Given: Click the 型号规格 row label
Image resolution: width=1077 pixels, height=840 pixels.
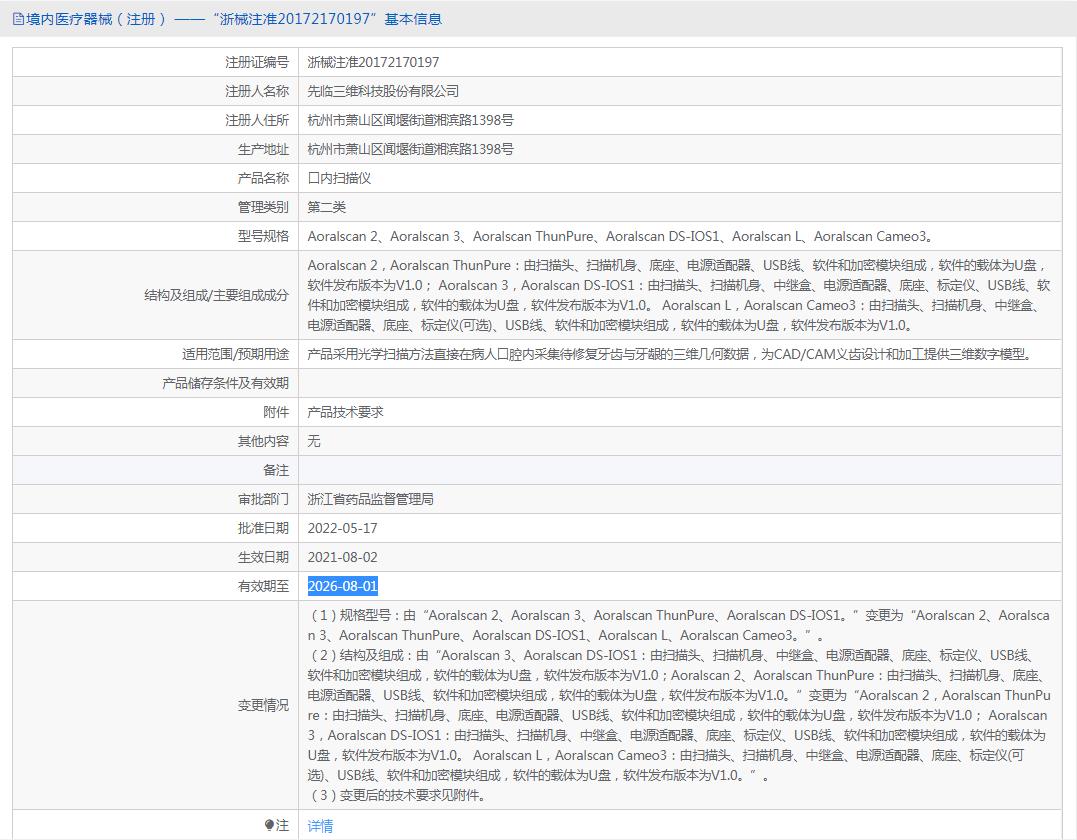Looking at the screenshot, I should tap(263, 236).
